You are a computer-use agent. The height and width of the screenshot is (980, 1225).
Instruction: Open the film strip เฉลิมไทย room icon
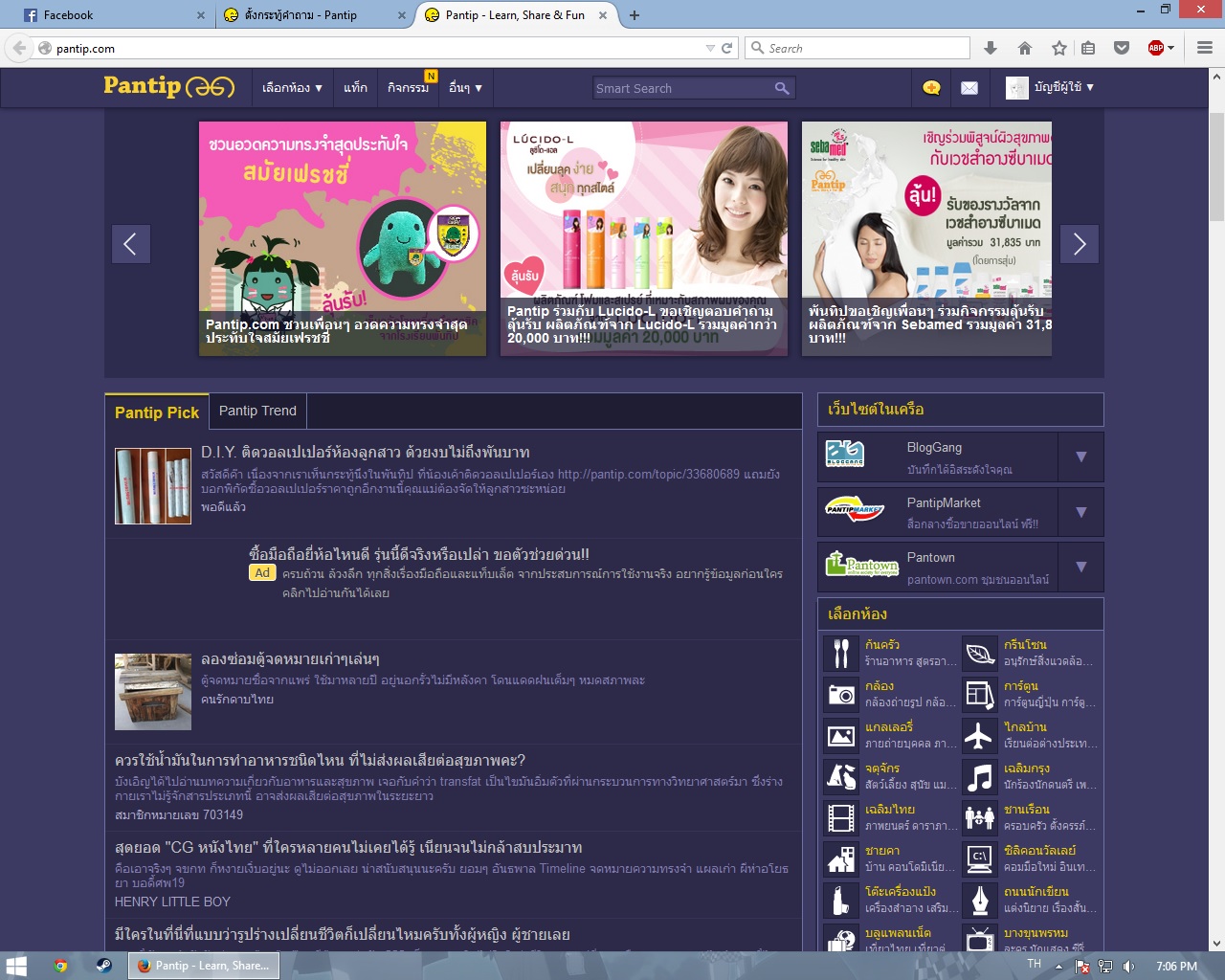click(x=841, y=818)
